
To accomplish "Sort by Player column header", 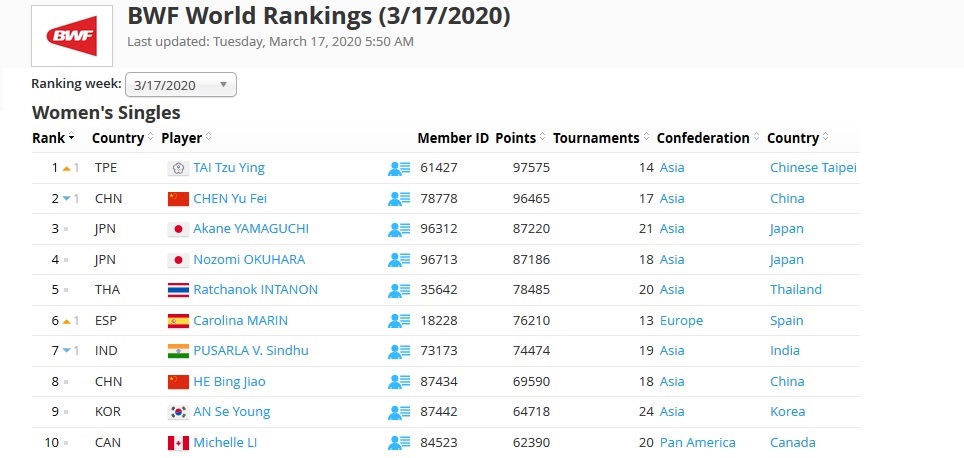I will (x=182, y=138).
